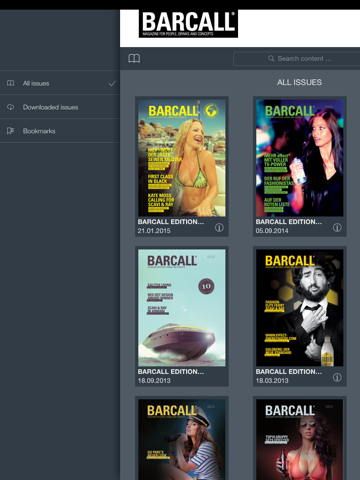
Task: Open the sailor girl cover issue
Action: tap(182, 439)
